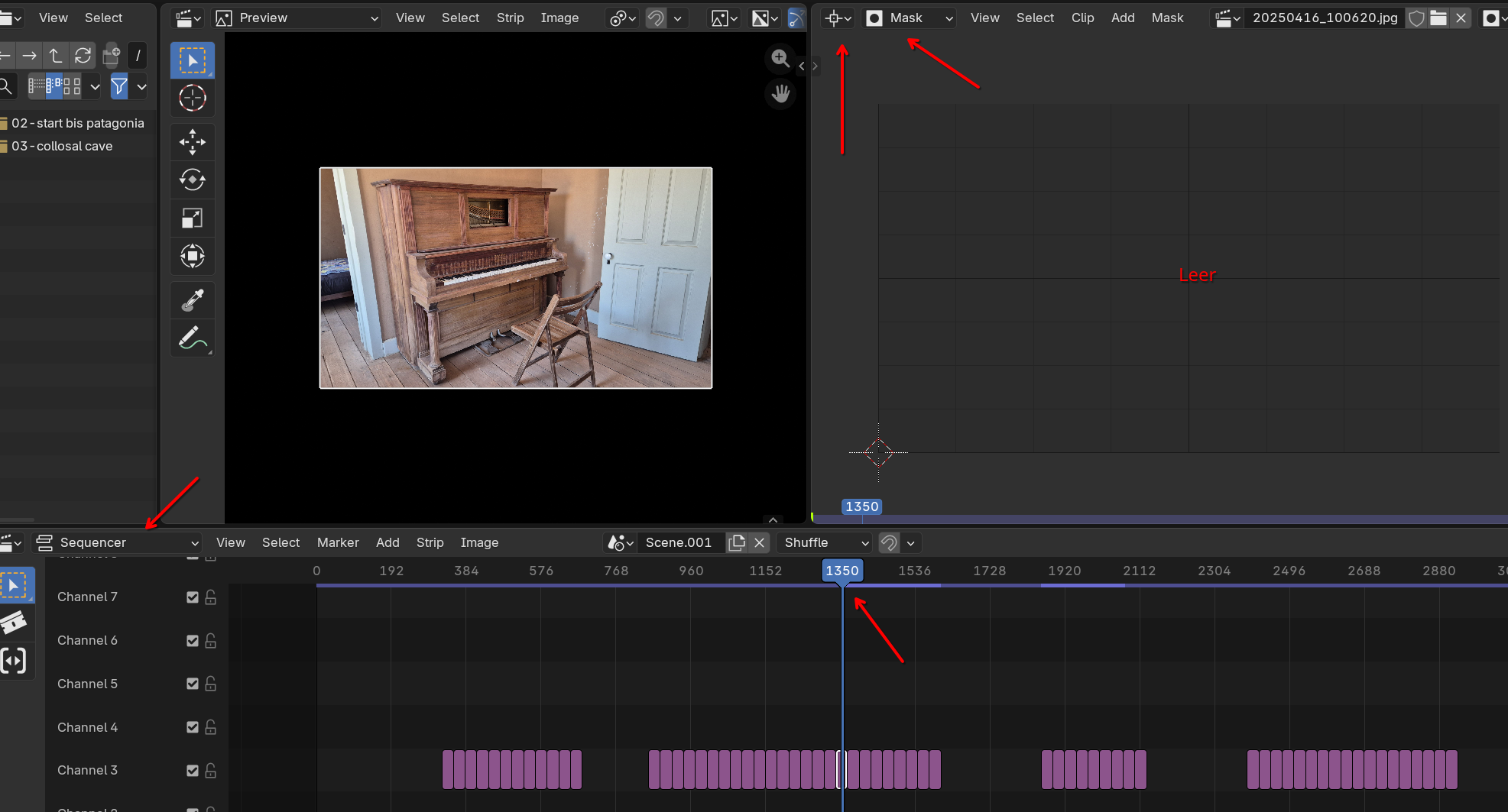Open the Marker menu in Sequencer
This screenshot has width=1508, height=812.
coord(338,542)
